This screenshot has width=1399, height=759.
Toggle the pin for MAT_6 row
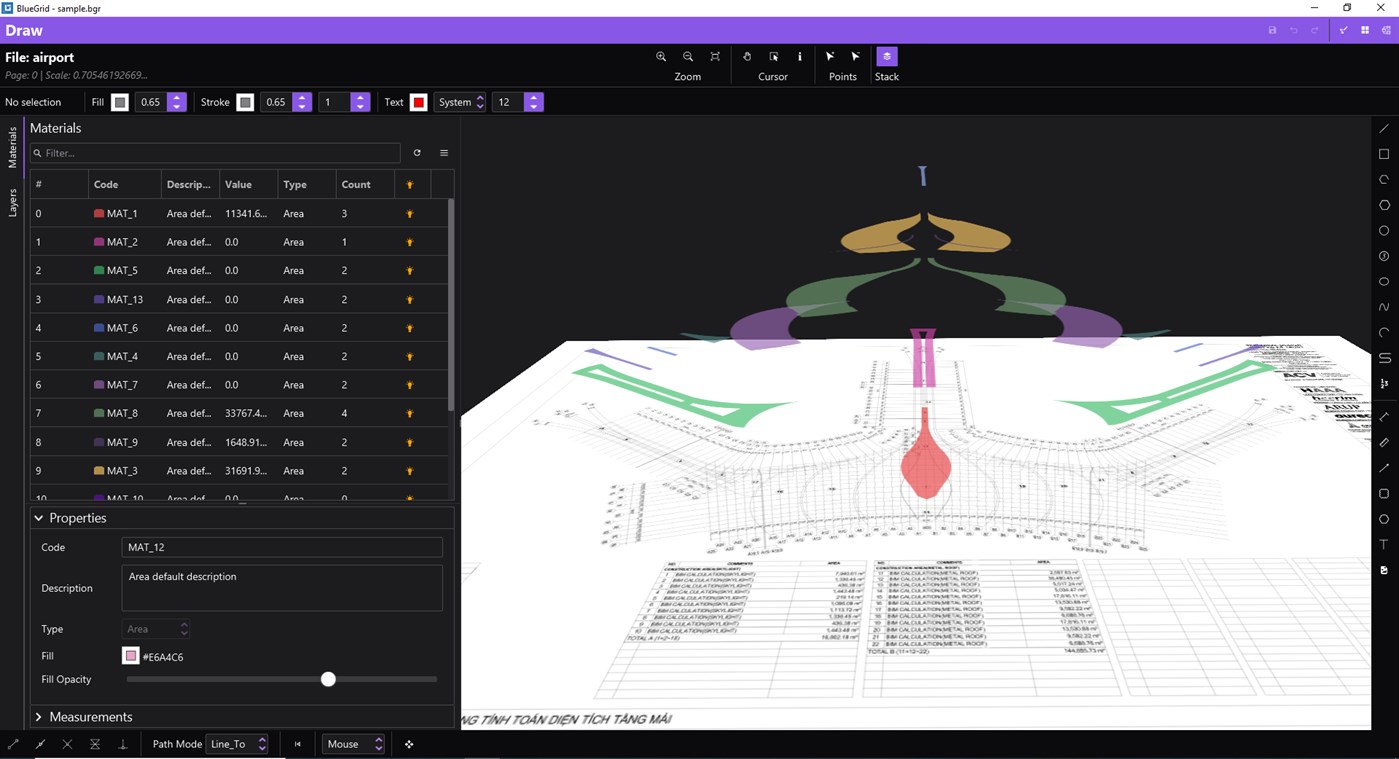coord(410,328)
